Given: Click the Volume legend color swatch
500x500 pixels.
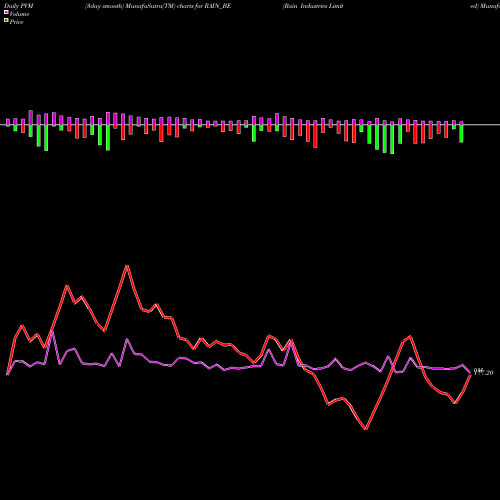Looking at the screenshot, I should point(6,12).
